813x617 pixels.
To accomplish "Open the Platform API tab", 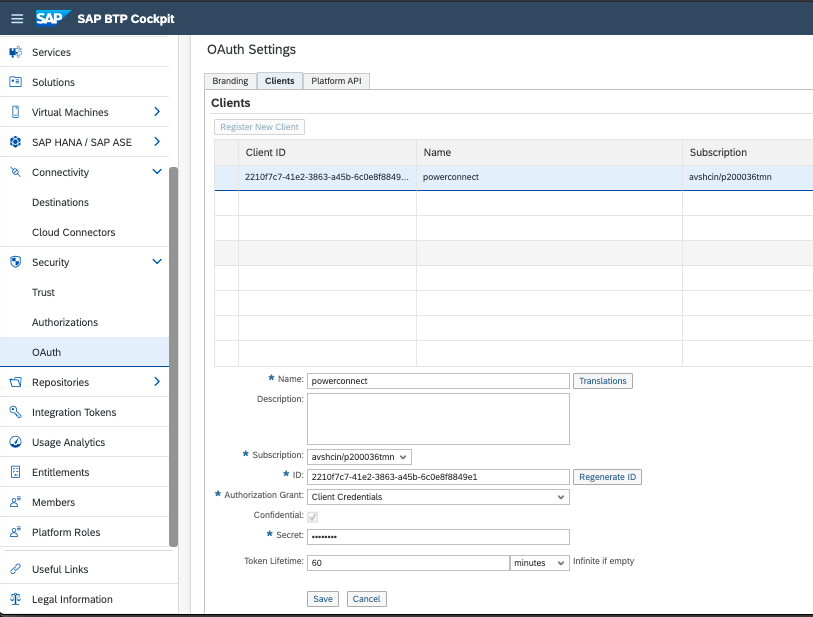I will 336,80.
